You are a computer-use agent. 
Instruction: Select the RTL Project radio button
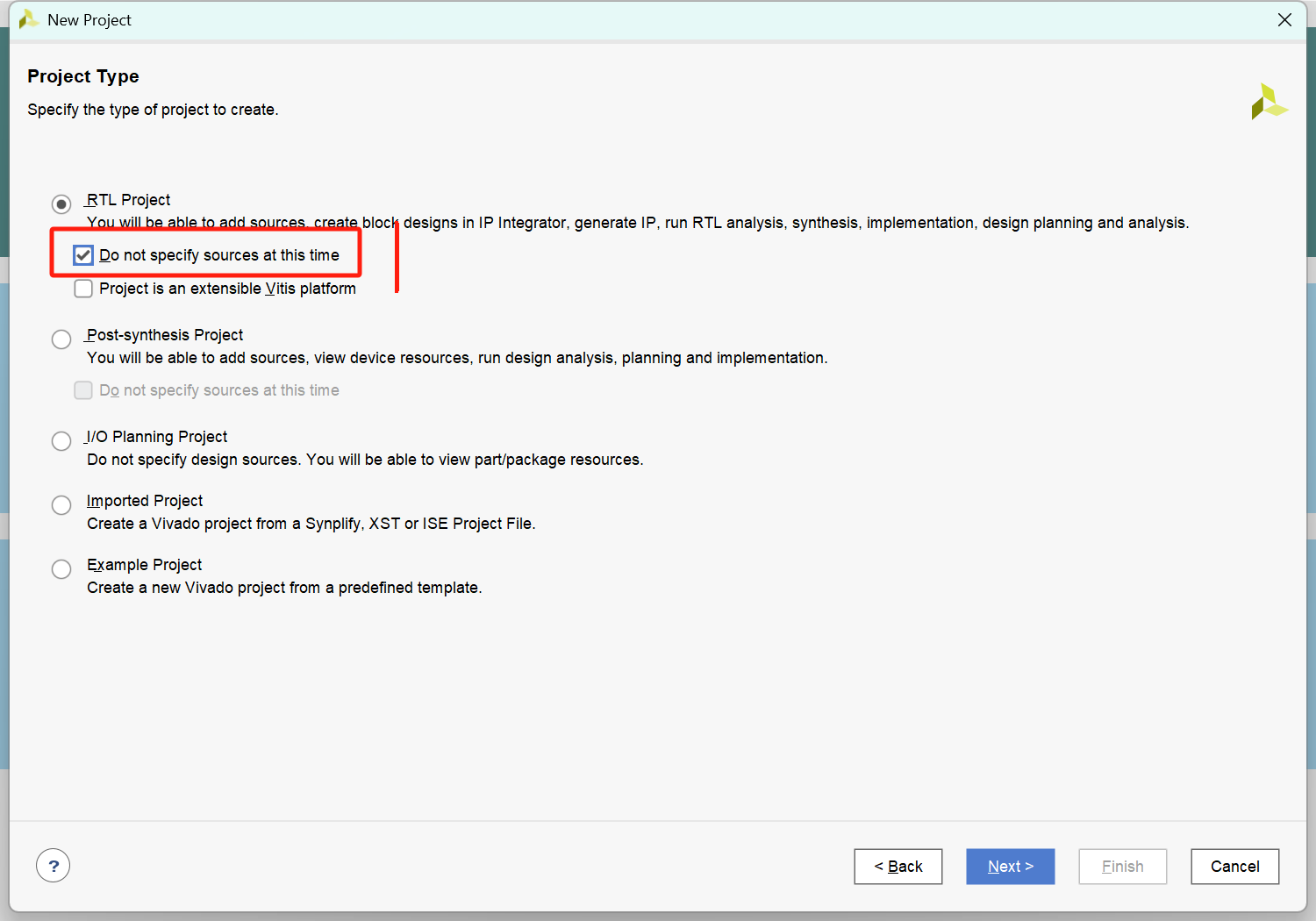click(61, 204)
